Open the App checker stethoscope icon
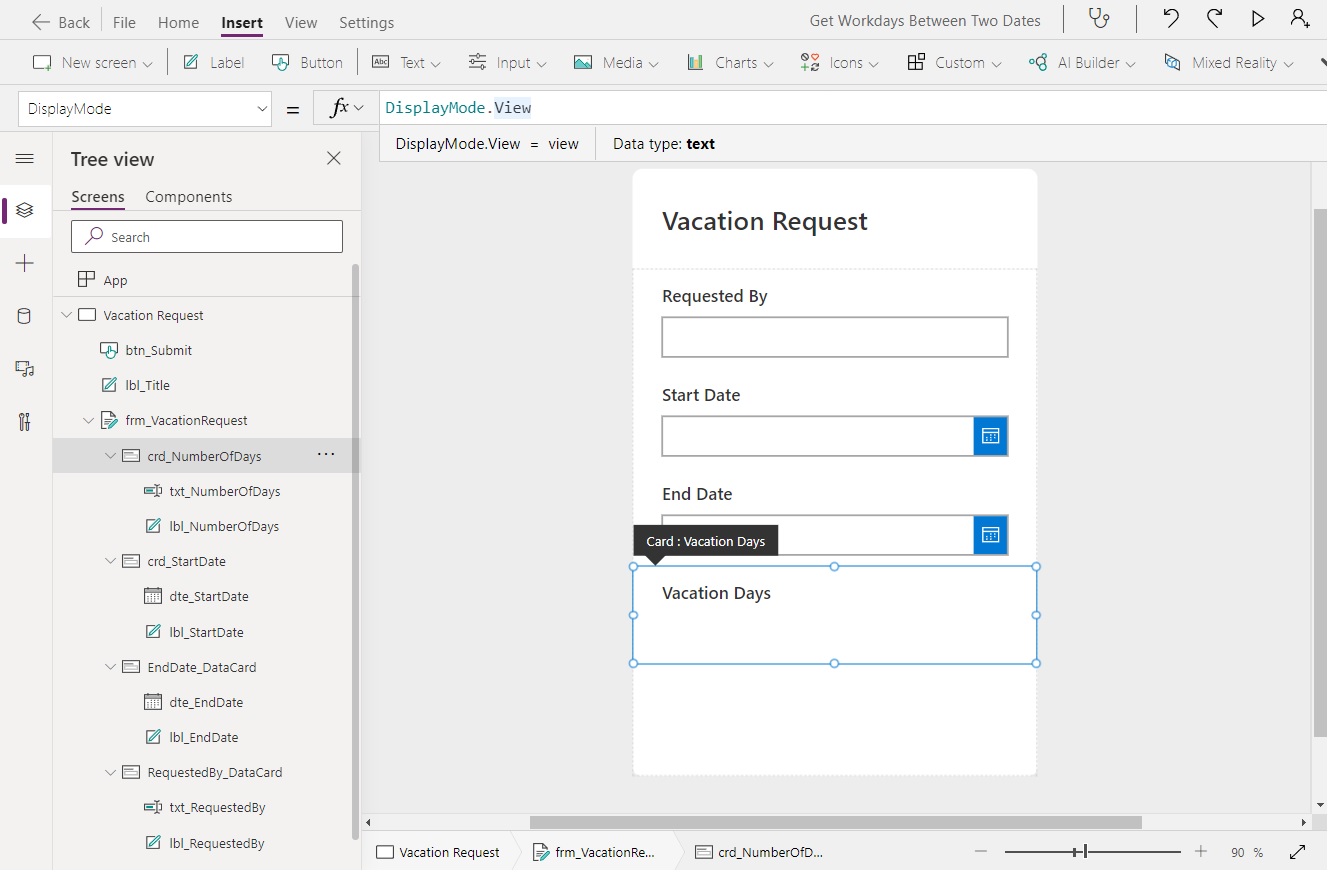The height and width of the screenshot is (876, 1334). (1100, 17)
